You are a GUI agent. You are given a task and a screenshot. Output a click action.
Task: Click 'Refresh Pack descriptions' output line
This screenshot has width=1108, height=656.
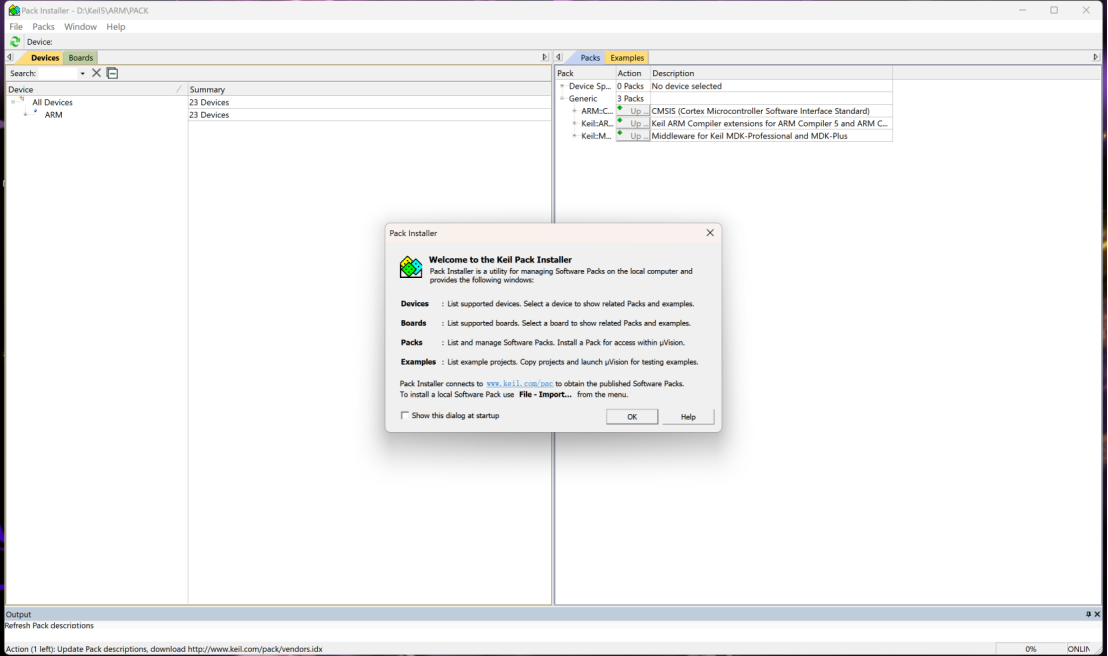coord(49,626)
